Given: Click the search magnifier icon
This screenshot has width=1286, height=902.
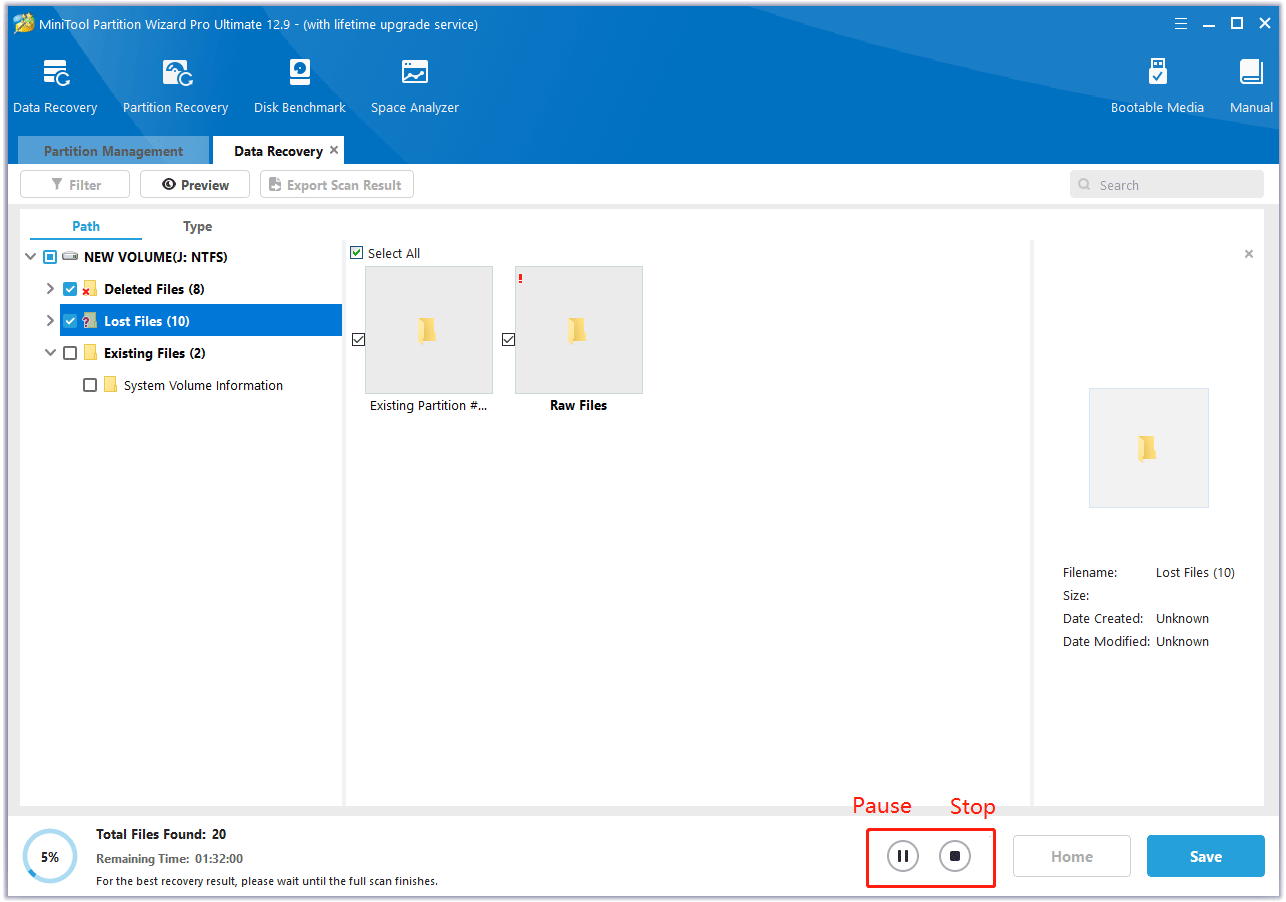Looking at the screenshot, I should [1085, 185].
